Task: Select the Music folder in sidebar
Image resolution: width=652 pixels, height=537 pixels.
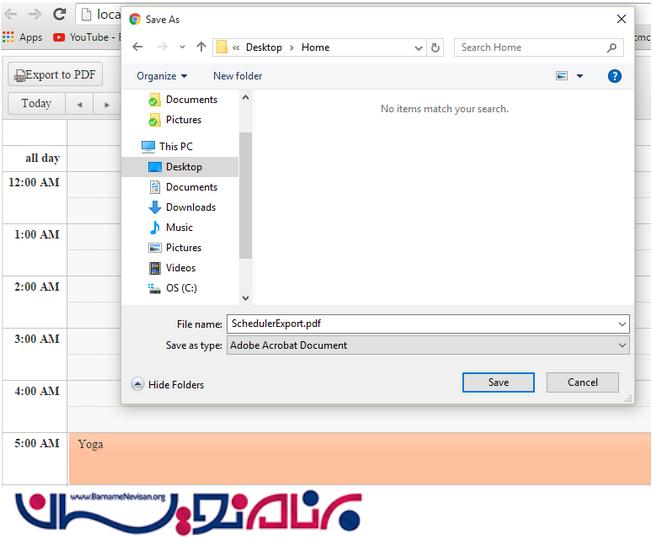Action: [x=179, y=227]
